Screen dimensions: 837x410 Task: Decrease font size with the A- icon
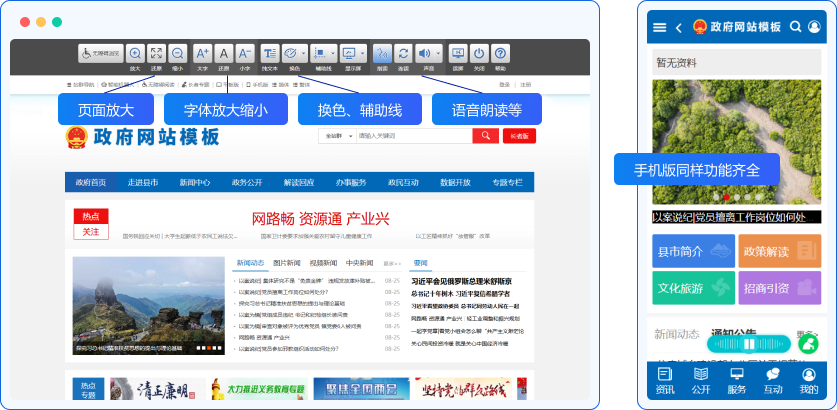click(245, 54)
